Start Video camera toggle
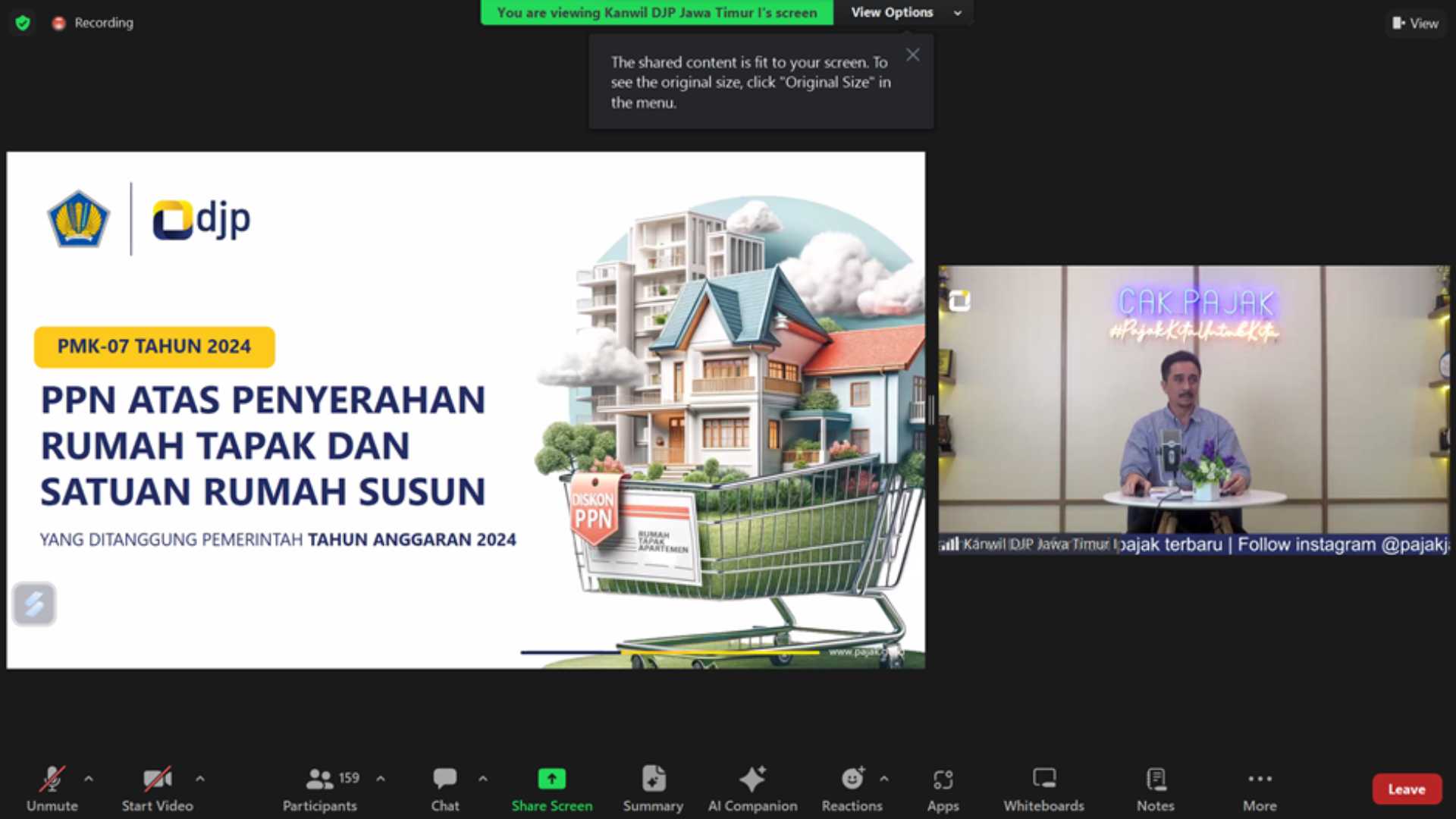The image size is (1456, 819). pos(157,779)
